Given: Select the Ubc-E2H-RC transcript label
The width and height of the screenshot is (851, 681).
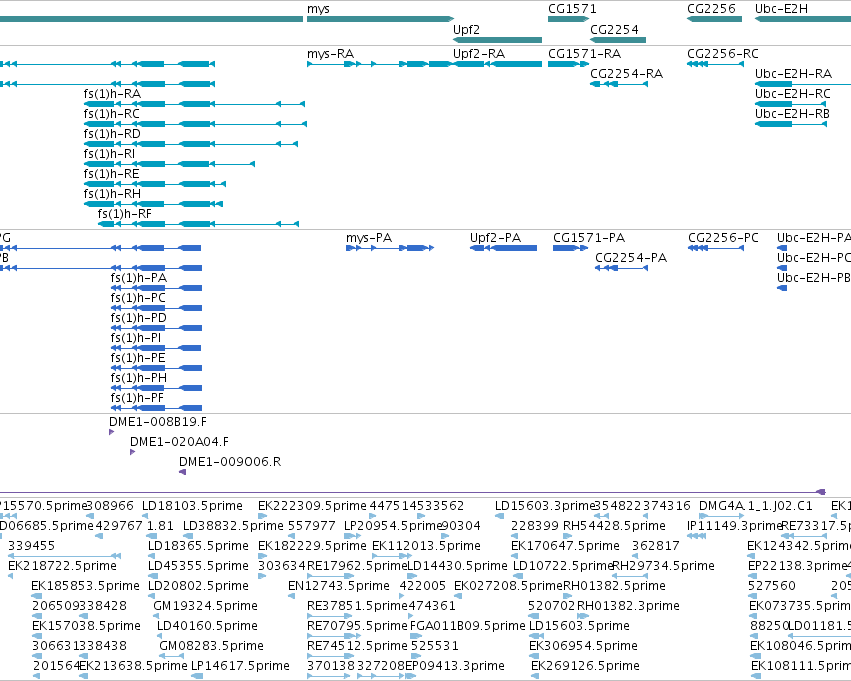Looking at the screenshot, I should 793,94.
